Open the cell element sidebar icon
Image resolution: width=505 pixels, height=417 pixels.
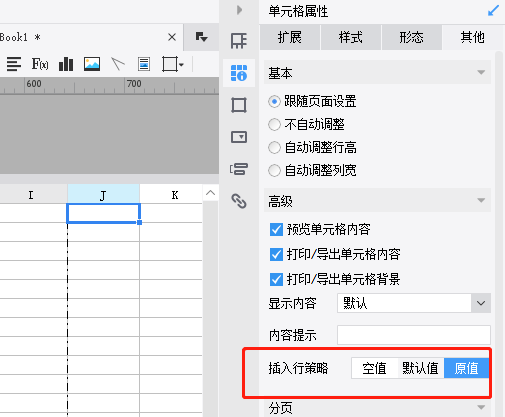coord(239,41)
